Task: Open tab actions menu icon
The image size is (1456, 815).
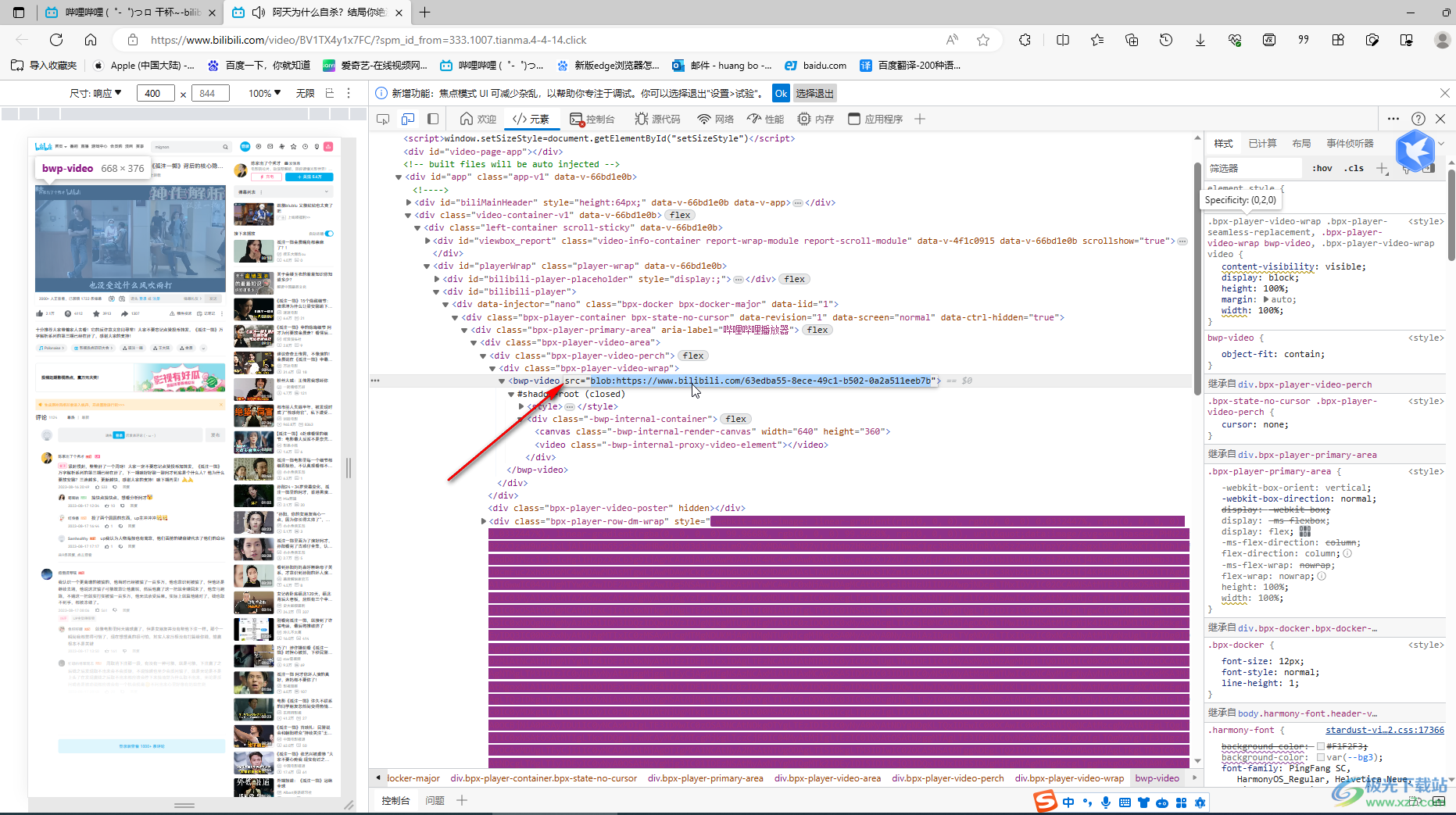Action: [19, 12]
